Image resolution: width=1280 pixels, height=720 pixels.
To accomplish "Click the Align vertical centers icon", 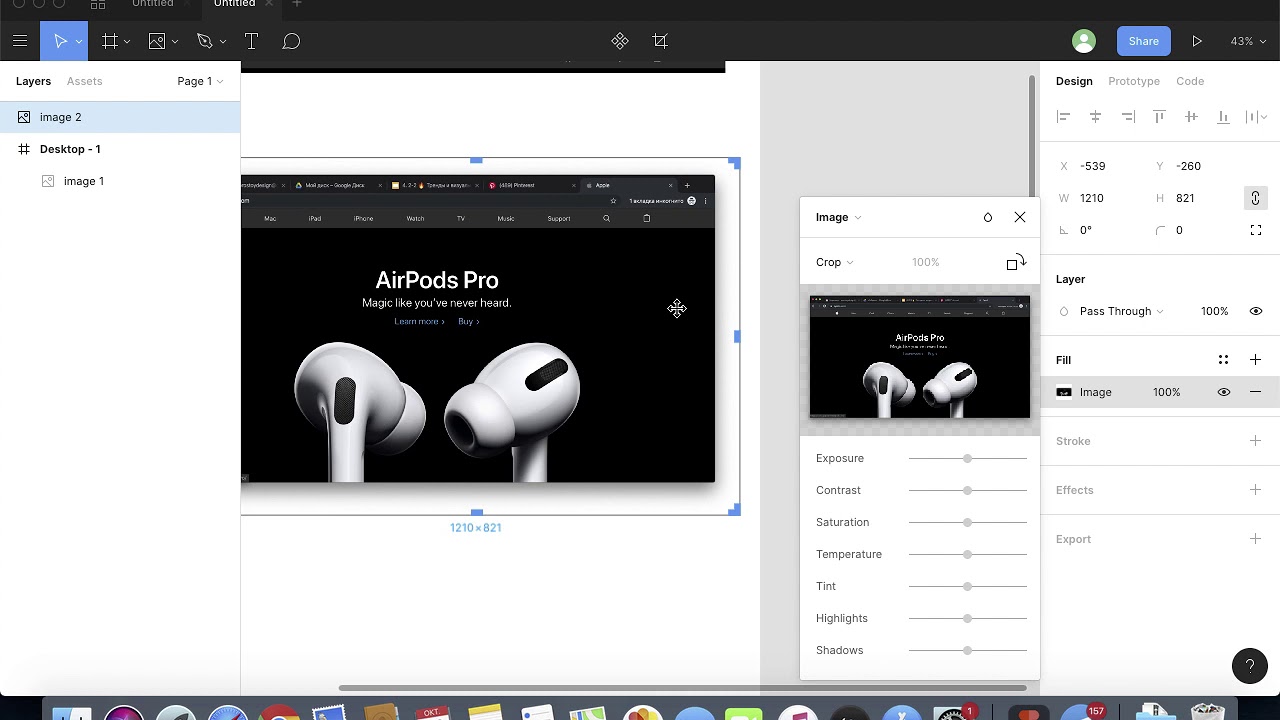I will (1191, 117).
